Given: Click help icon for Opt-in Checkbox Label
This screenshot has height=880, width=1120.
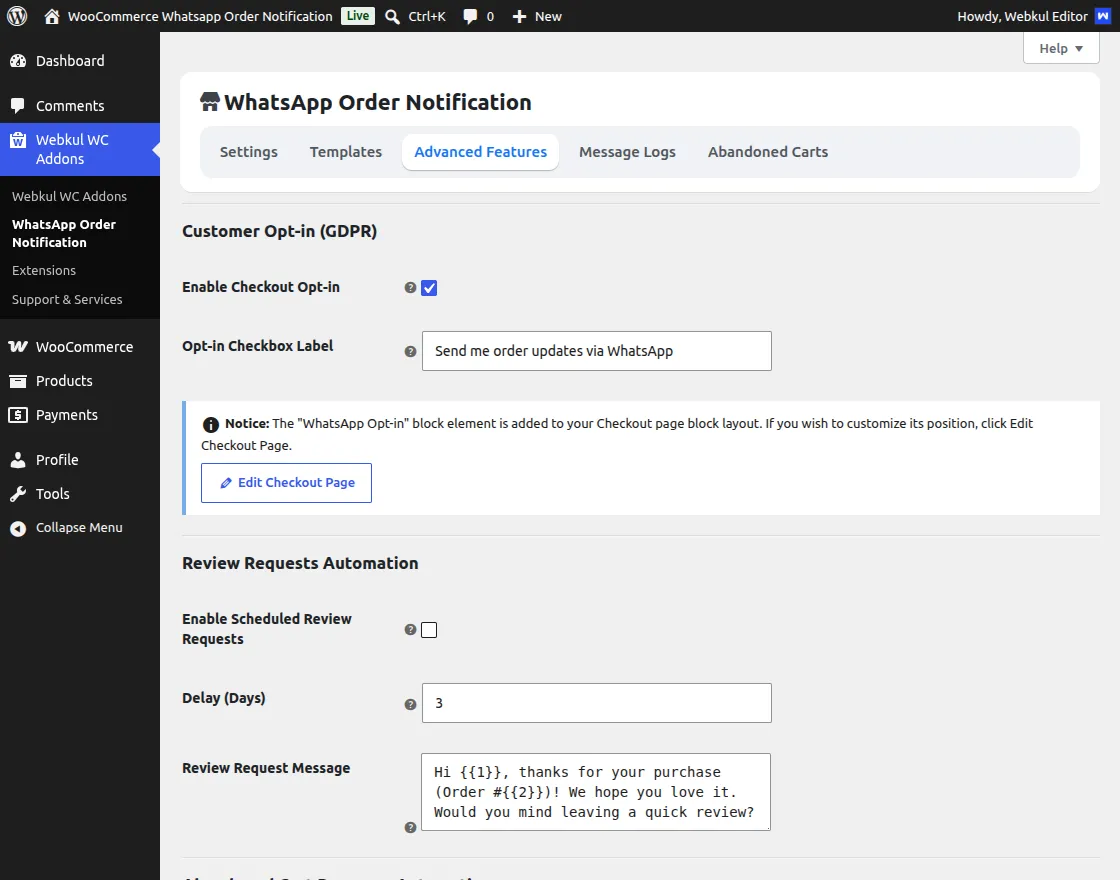Looking at the screenshot, I should 410,351.
